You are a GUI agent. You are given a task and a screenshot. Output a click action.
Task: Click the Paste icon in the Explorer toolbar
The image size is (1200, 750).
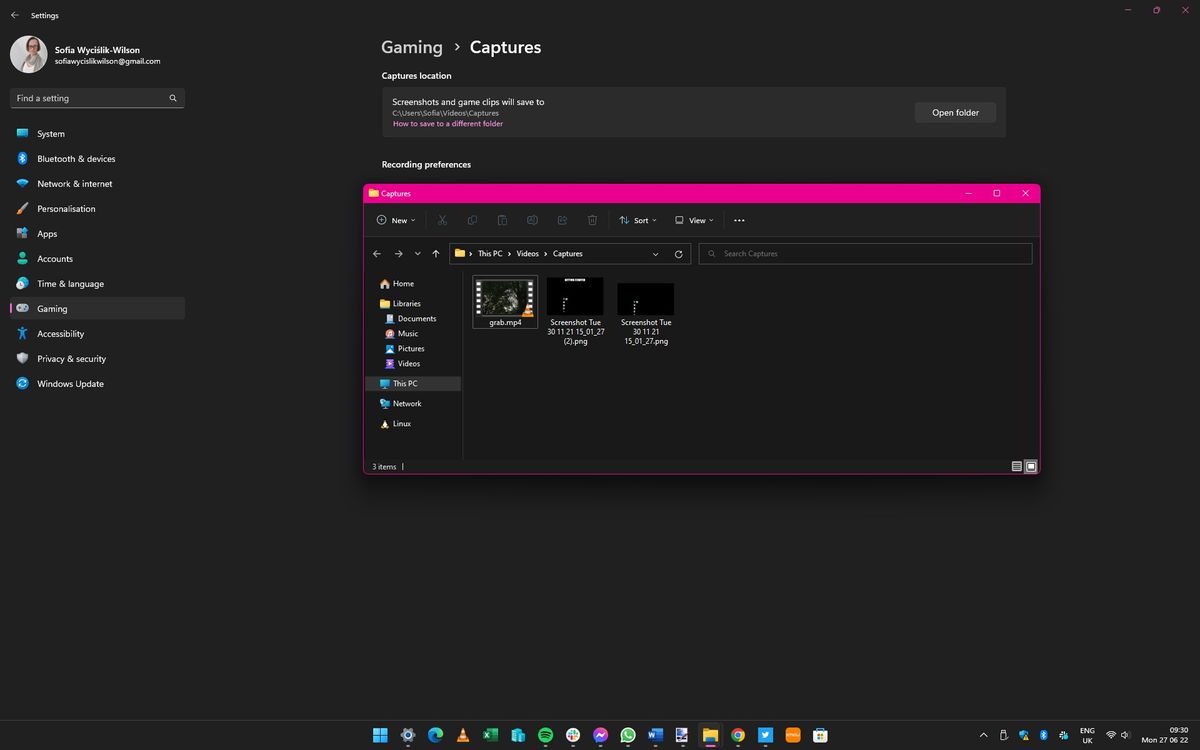502,220
